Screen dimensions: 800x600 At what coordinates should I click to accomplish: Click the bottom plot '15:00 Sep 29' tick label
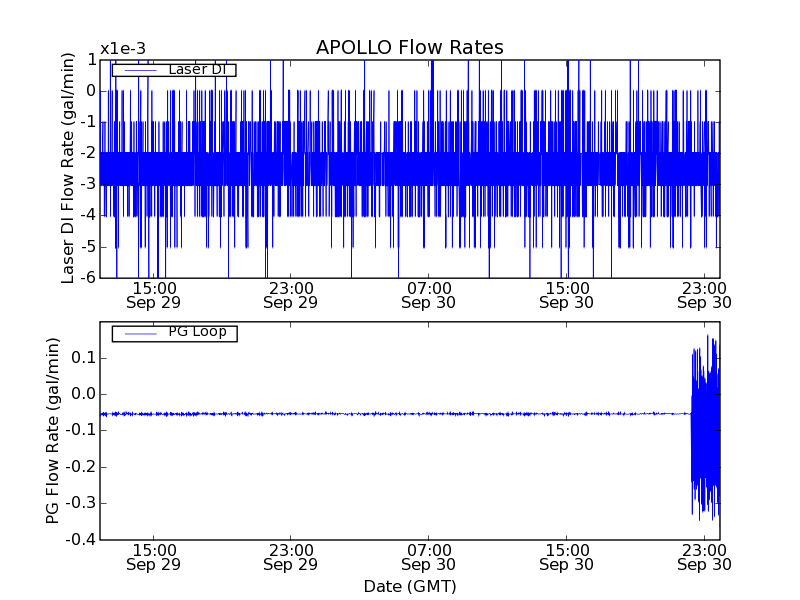point(154,558)
